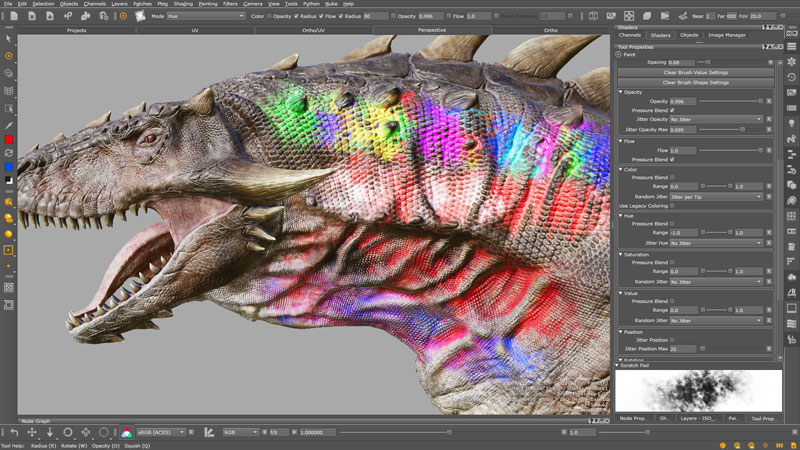Switch to the Ortho/UV view tab
This screenshot has height=450, width=800.
pyautogui.click(x=313, y=30)
